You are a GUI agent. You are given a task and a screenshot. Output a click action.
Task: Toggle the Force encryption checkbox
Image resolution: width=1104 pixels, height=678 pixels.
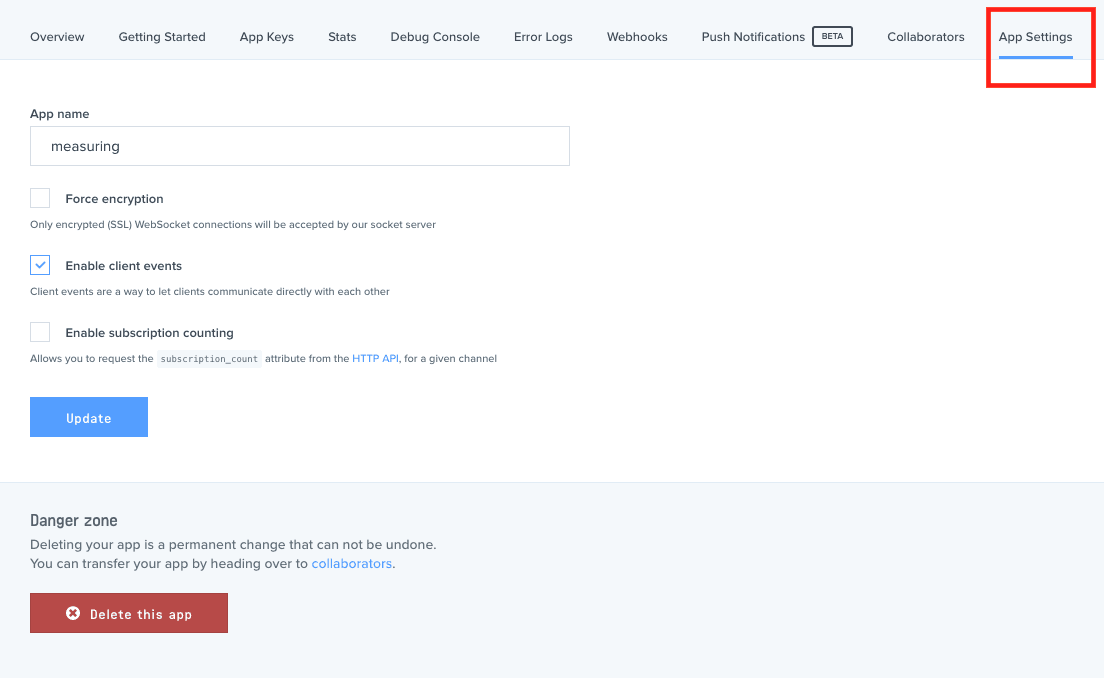(40, 198)
